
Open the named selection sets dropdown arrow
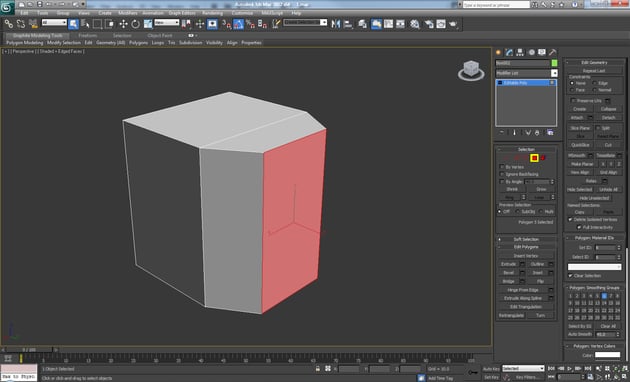tap(323, 22)
